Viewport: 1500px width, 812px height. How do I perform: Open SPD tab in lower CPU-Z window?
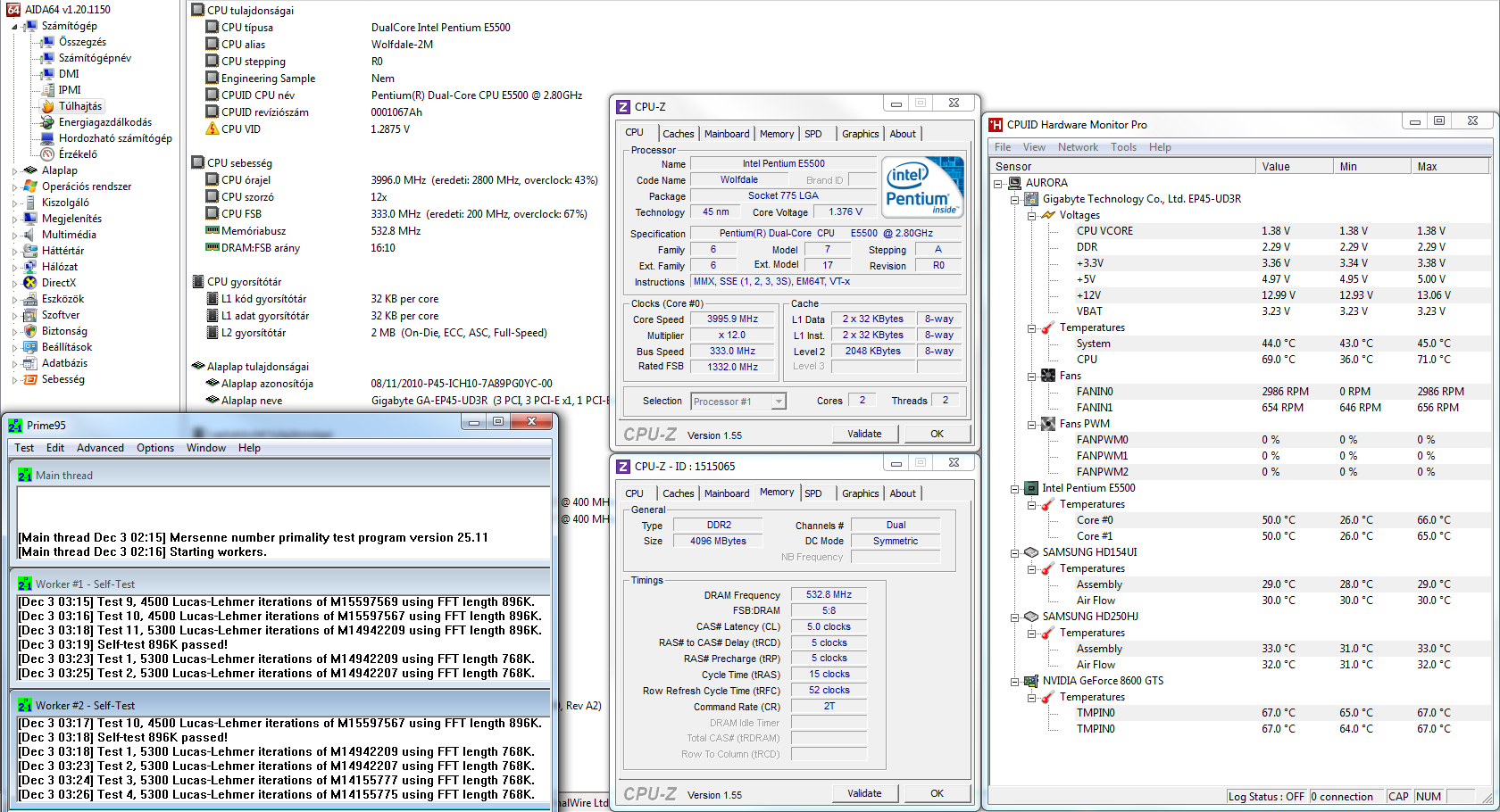813,493
